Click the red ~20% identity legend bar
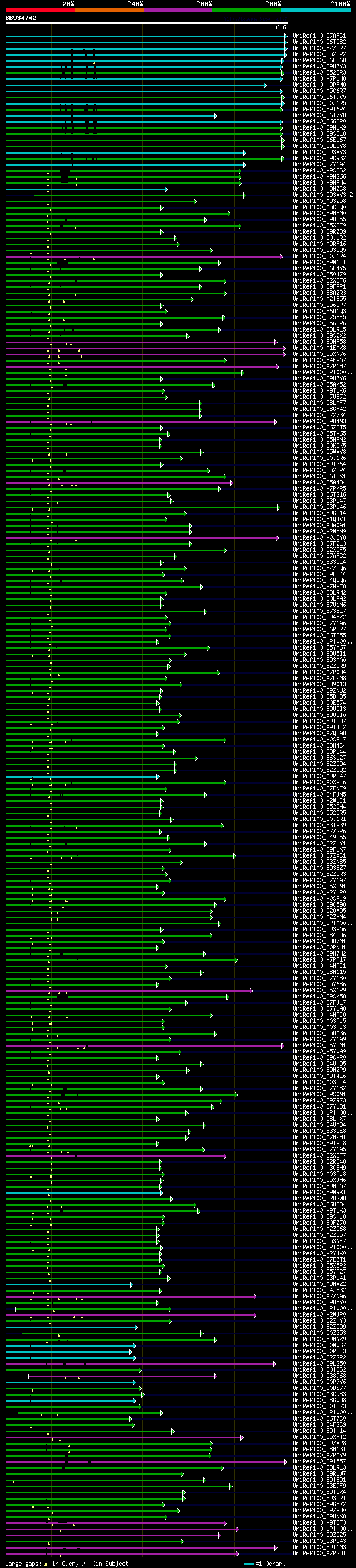Image resolution: width=356 pixels, height=1568 pixels. click(x=40, y=10)
